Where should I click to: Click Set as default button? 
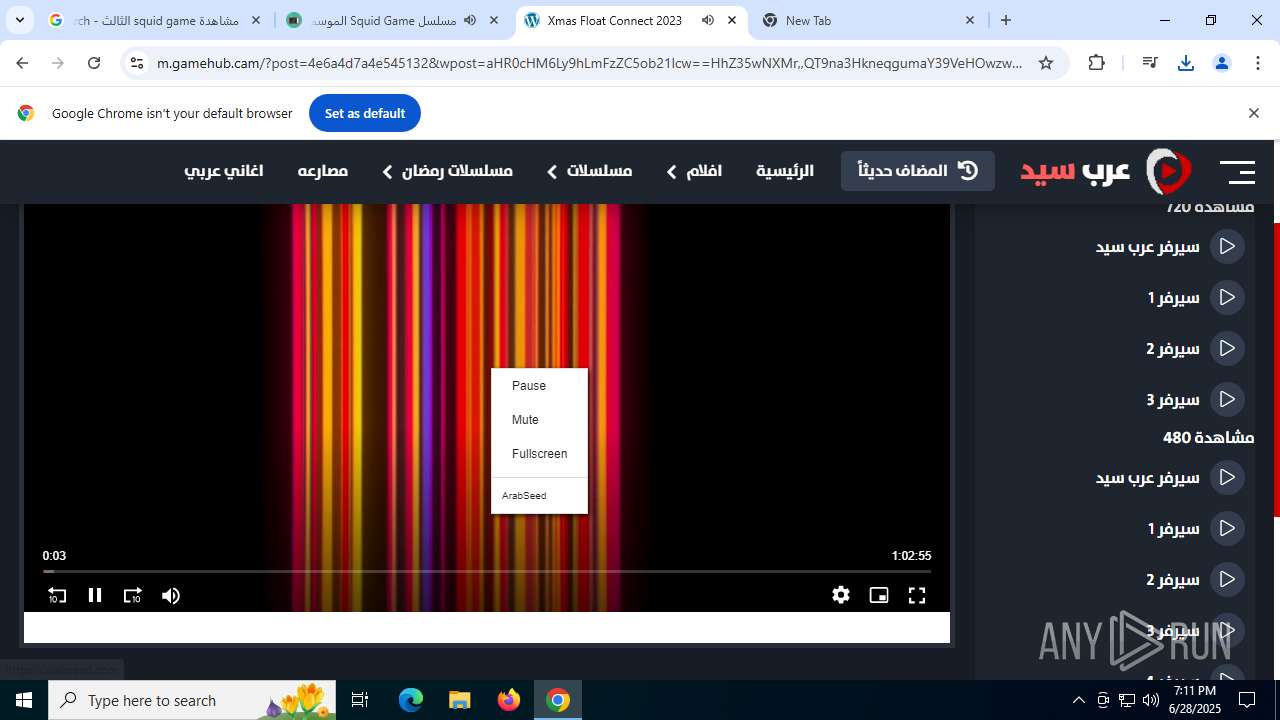click(x=365, y=113)
